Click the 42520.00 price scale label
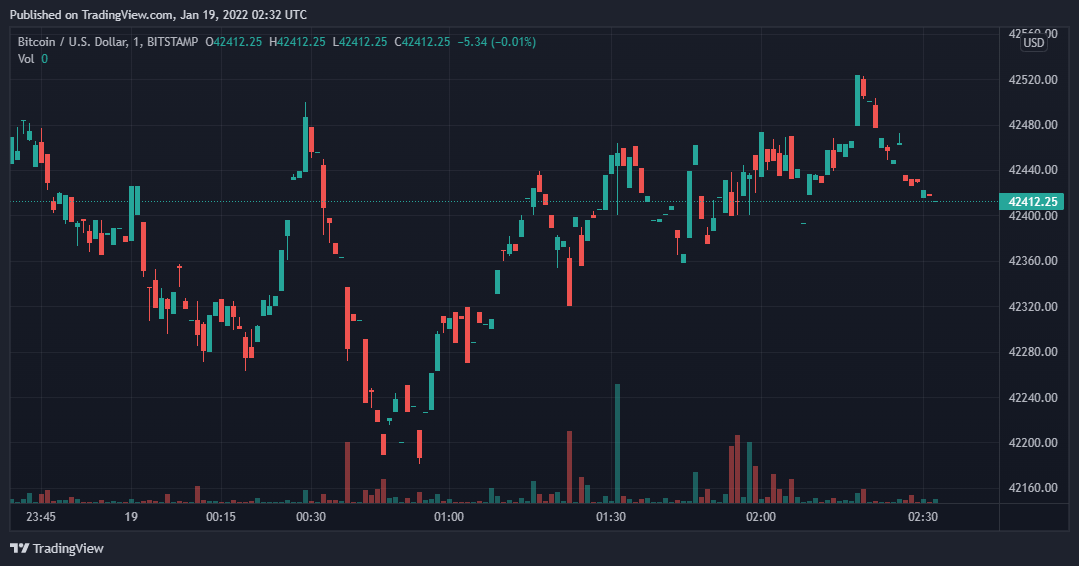 [x=1033, y=80]
